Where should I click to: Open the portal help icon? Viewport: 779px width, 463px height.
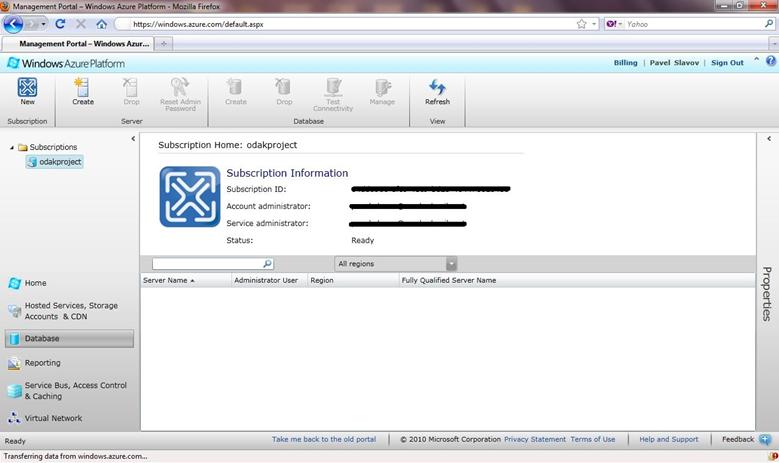771,61
